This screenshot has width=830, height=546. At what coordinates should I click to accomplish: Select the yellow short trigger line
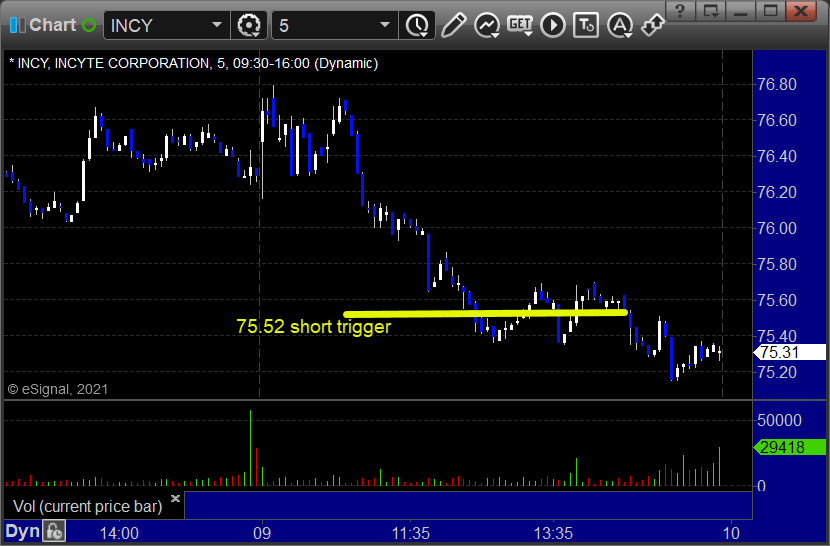click(x=485, y=314)
